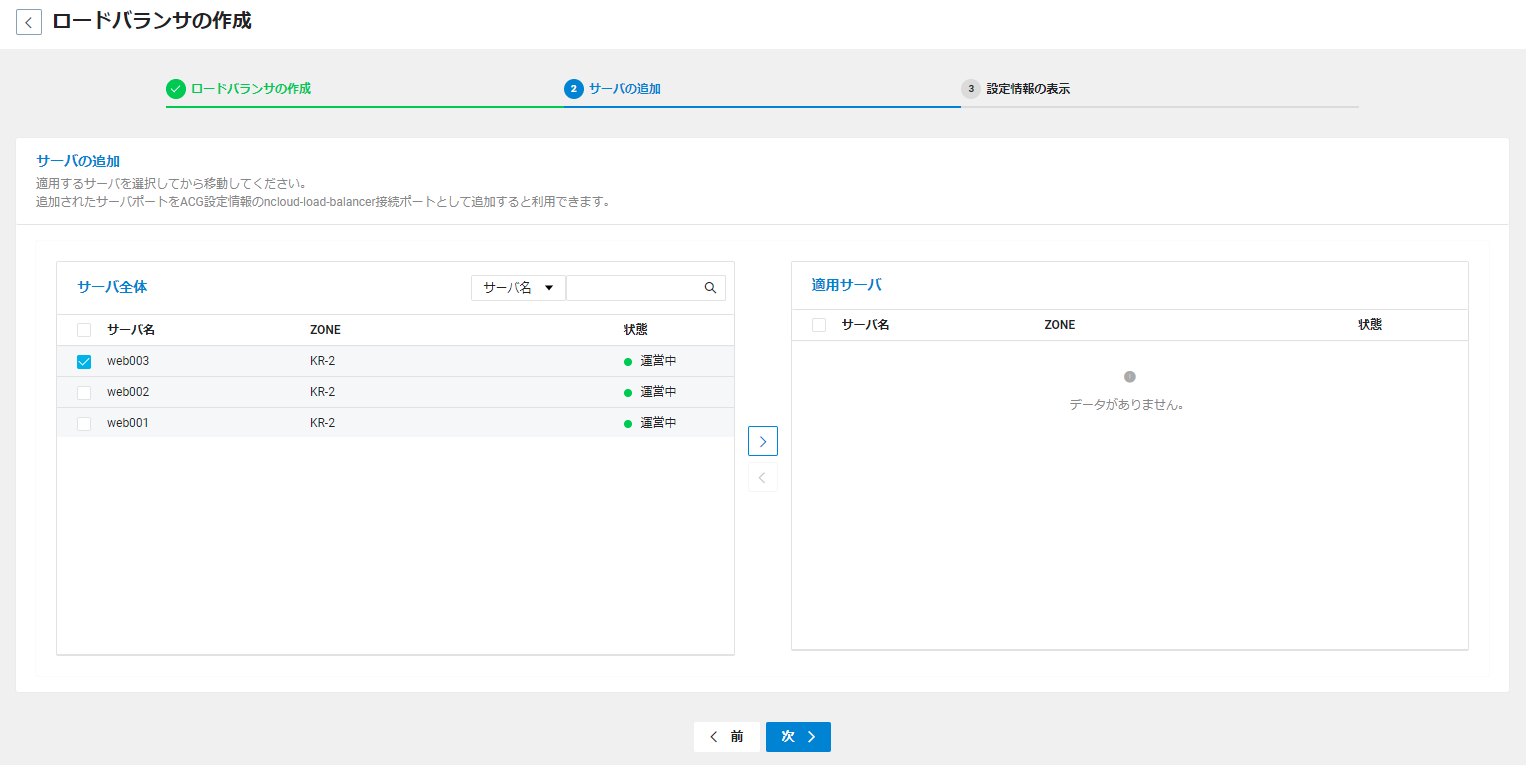
Task: Click the 次 next button
Action: point(798,737)
